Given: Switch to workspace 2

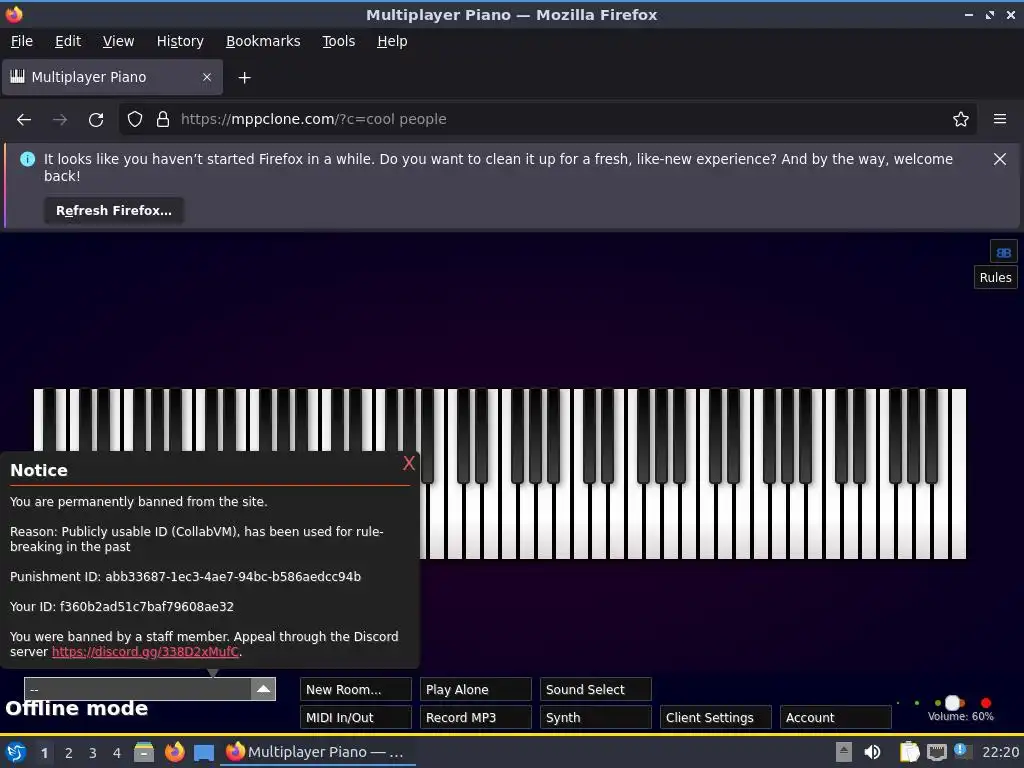Looking at the screenshot, I should point(69,753).
